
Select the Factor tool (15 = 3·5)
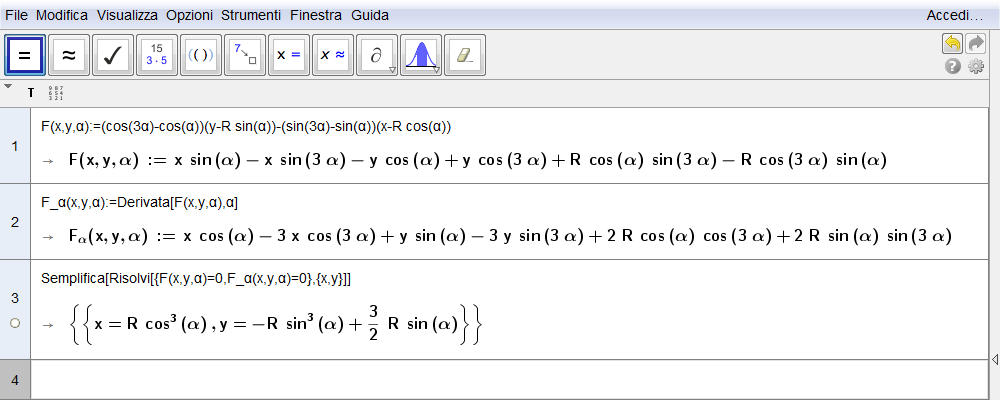coord(157,56)
